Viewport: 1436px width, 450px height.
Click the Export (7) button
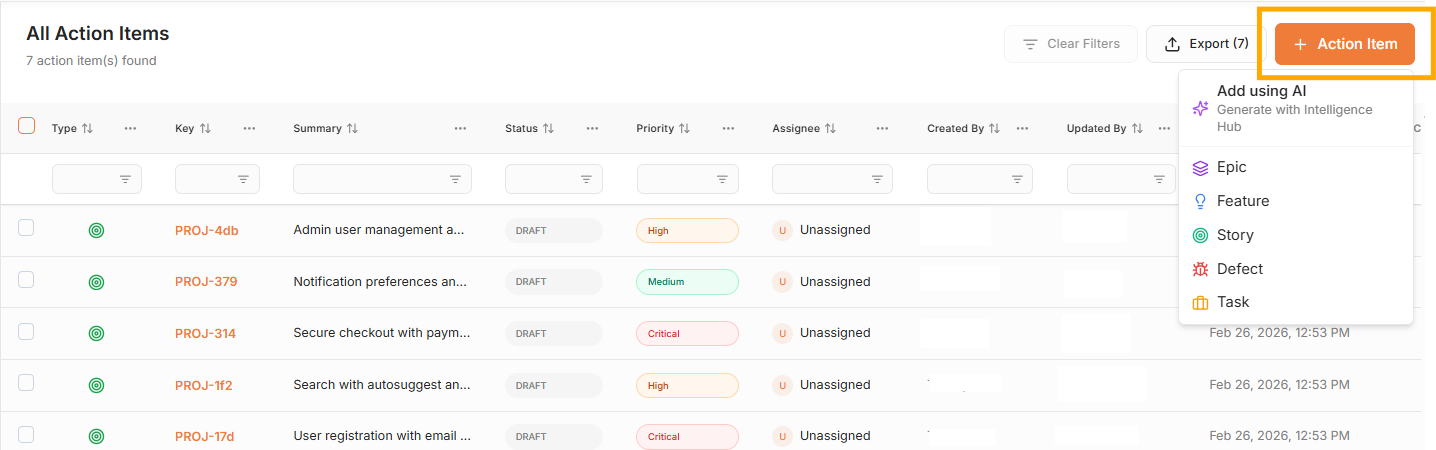point(1205,44)
